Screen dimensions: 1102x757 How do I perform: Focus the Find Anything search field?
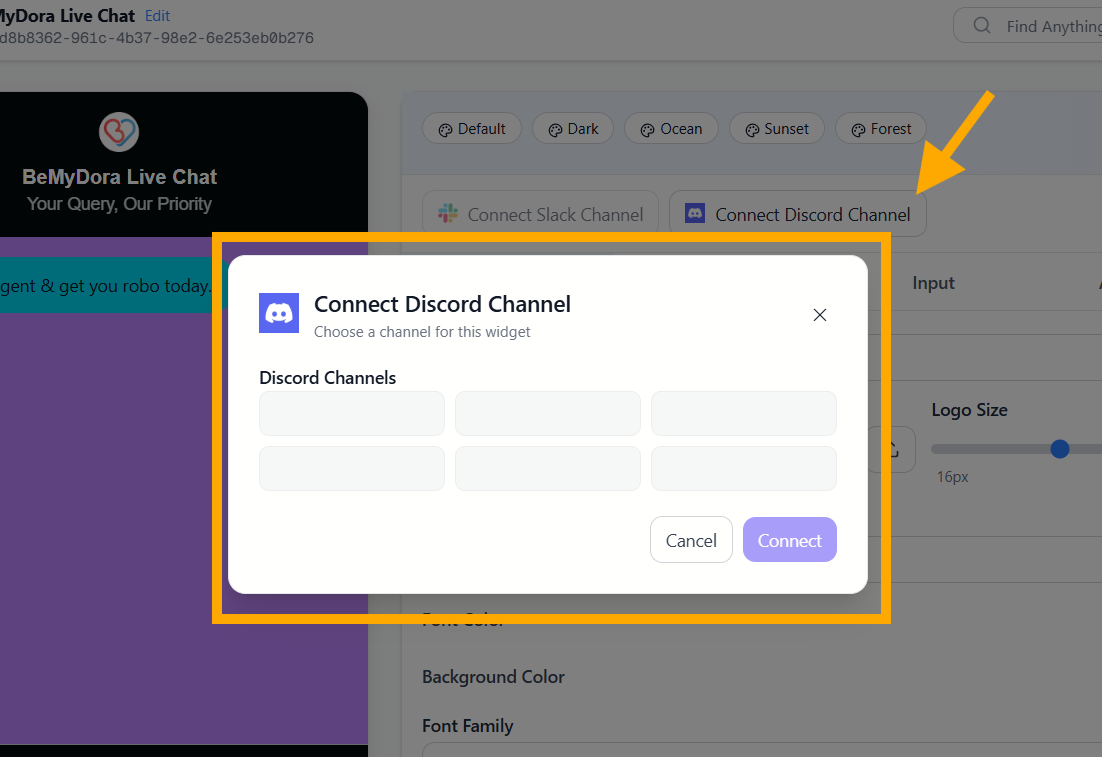1050,26
